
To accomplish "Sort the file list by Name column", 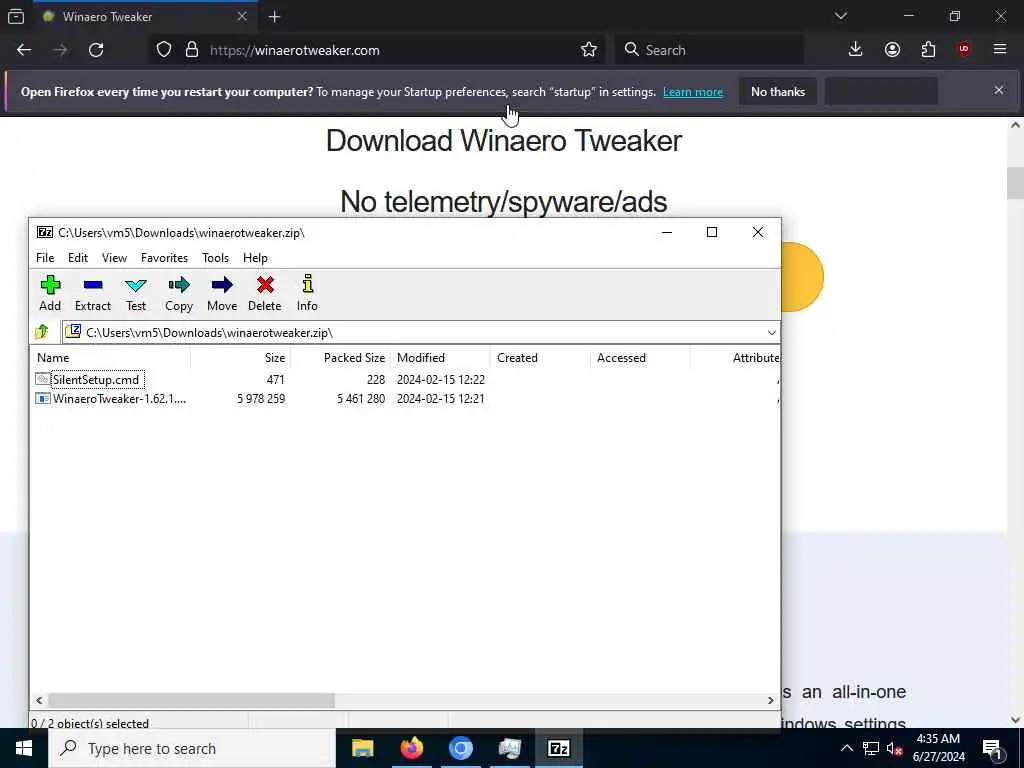I will click(110, 358).
